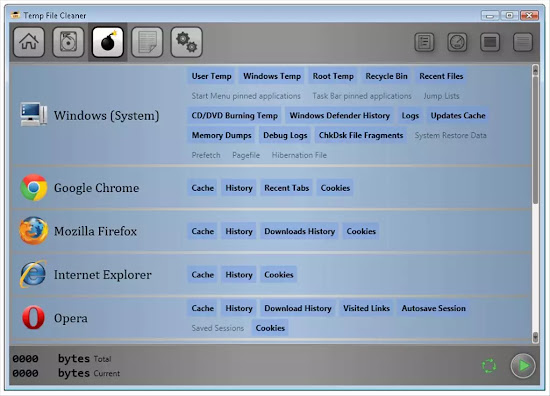Click the list view icon at top right

424,42
